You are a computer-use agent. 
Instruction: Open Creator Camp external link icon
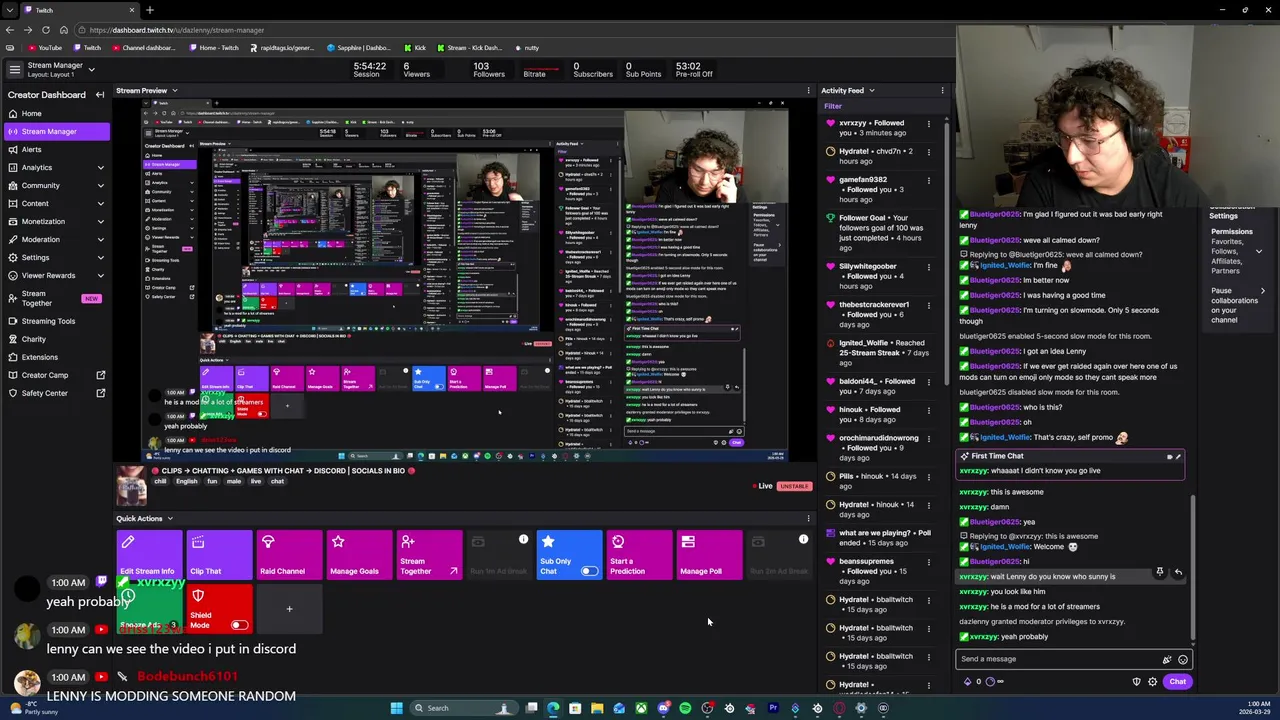(x=100, y=375)
